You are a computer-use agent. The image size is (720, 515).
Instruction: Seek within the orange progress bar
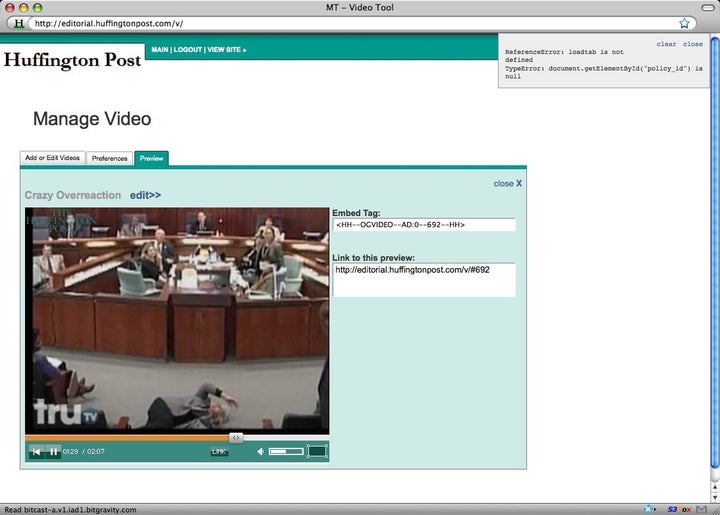127,438
